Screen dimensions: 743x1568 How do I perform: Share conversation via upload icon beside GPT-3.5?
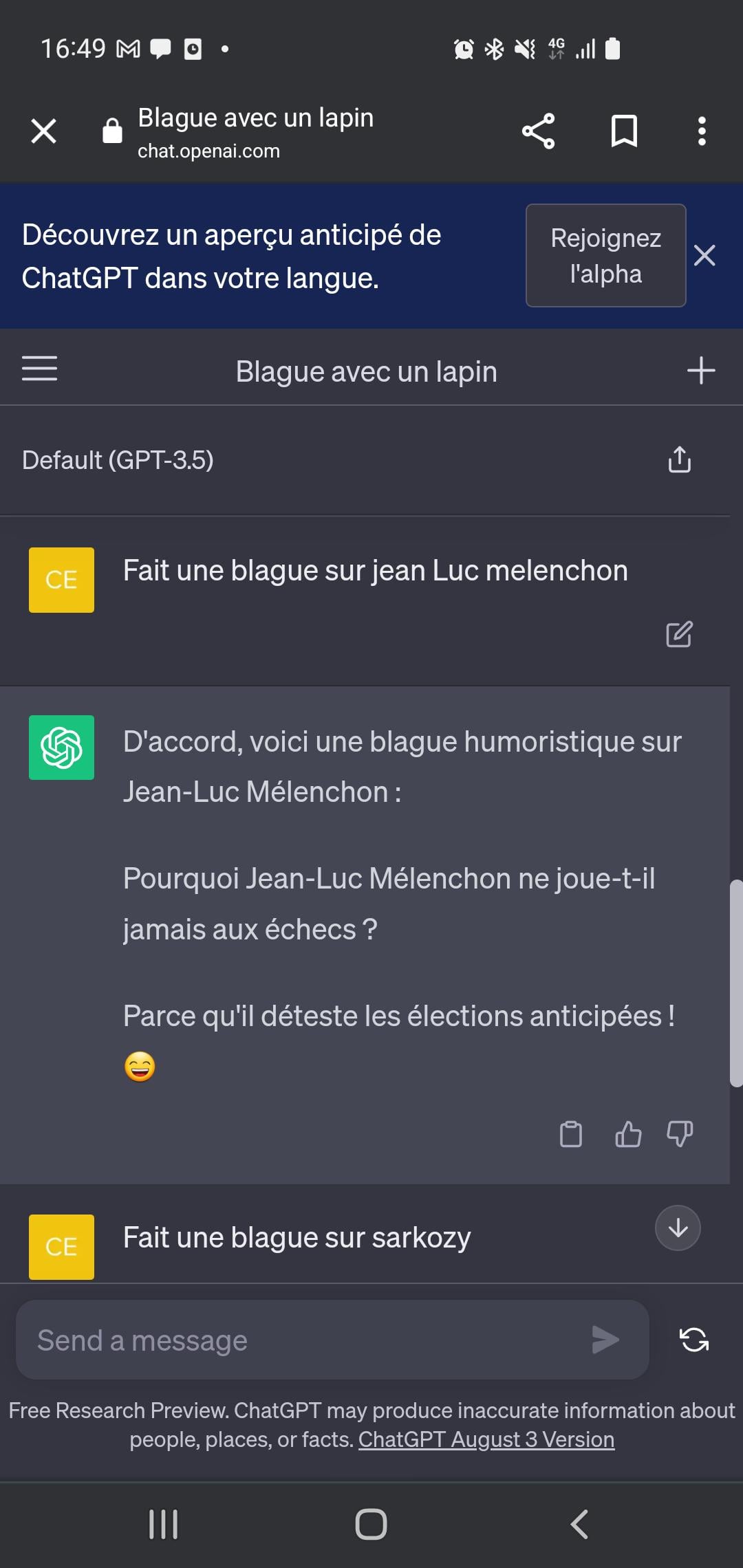click(680, 459)
